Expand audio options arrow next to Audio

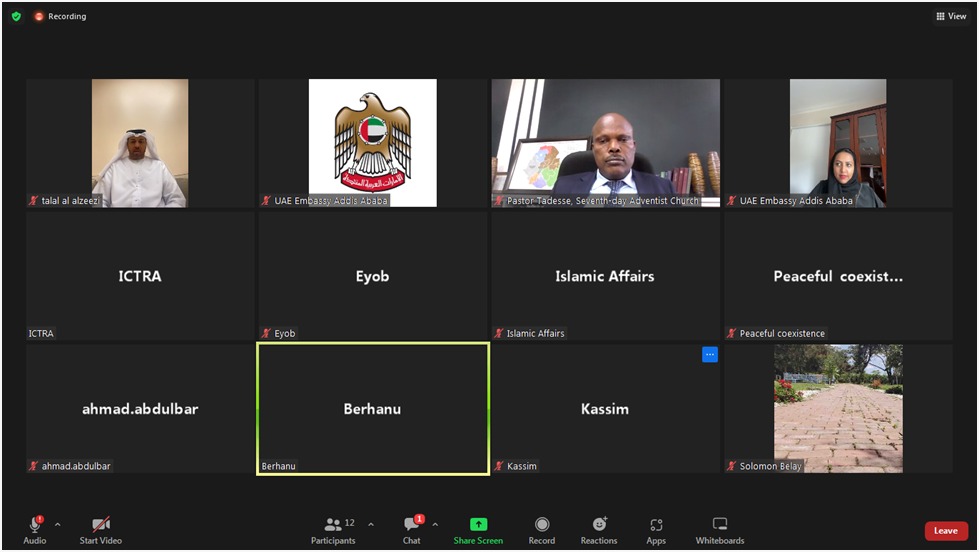coord(57,525)
